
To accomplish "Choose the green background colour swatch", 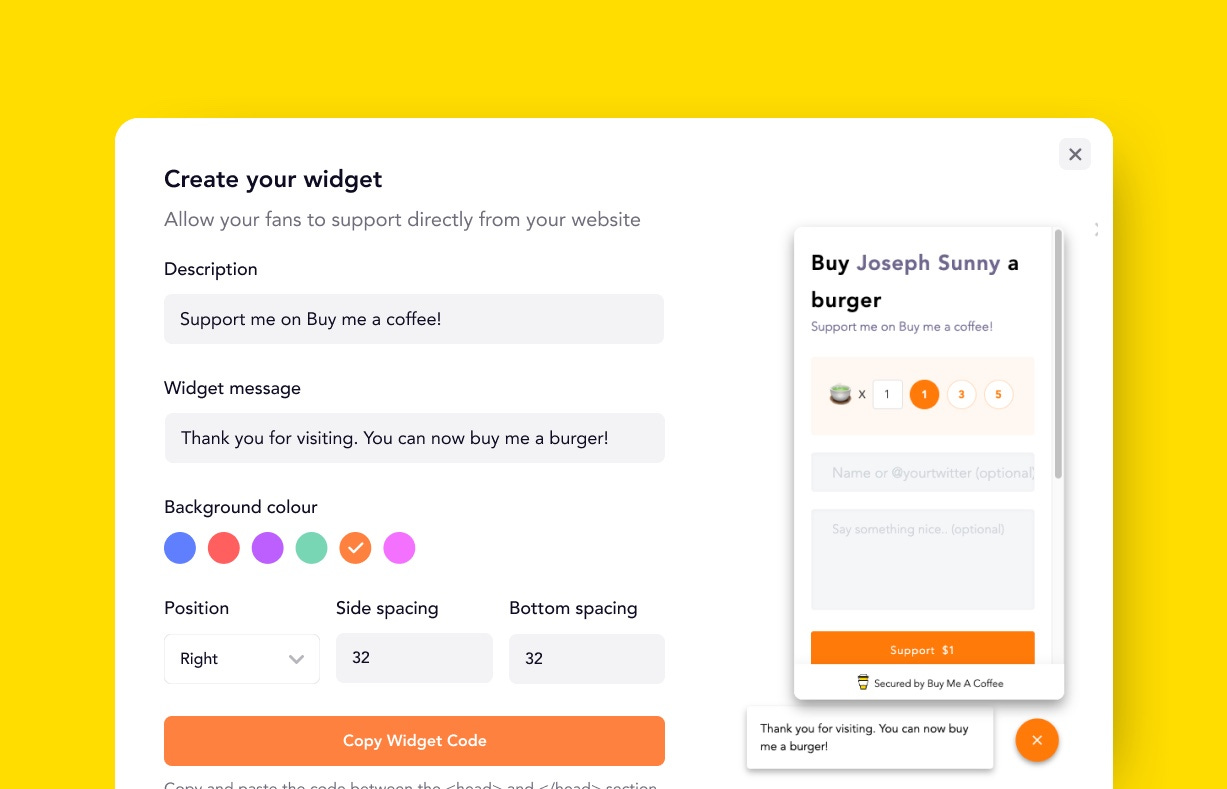I will [x=311, y=548].
